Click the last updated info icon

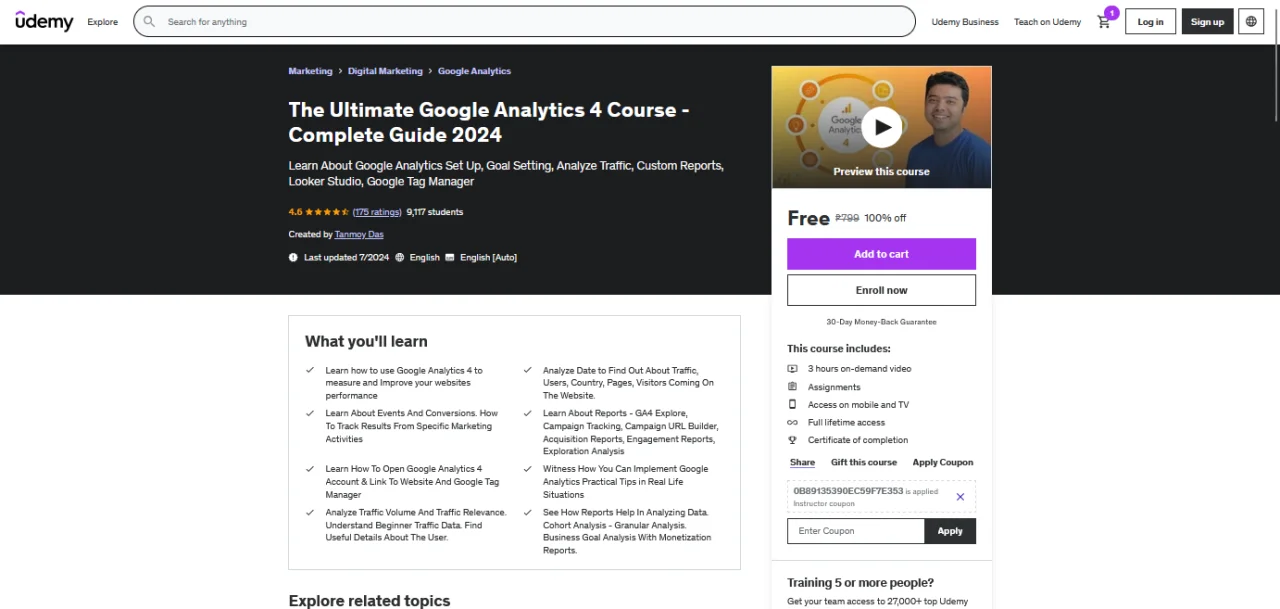coord(293,257)
